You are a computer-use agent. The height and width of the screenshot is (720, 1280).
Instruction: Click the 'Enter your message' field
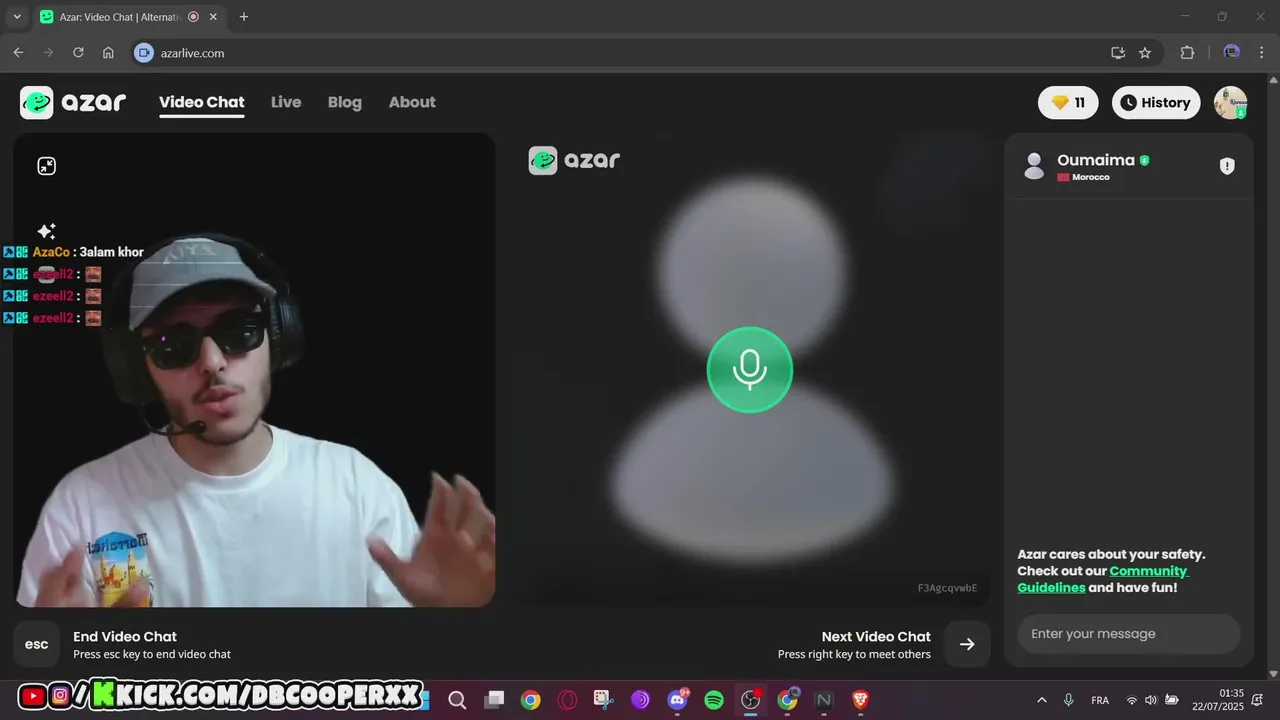pyautogui.click(x=1128, y=634)
